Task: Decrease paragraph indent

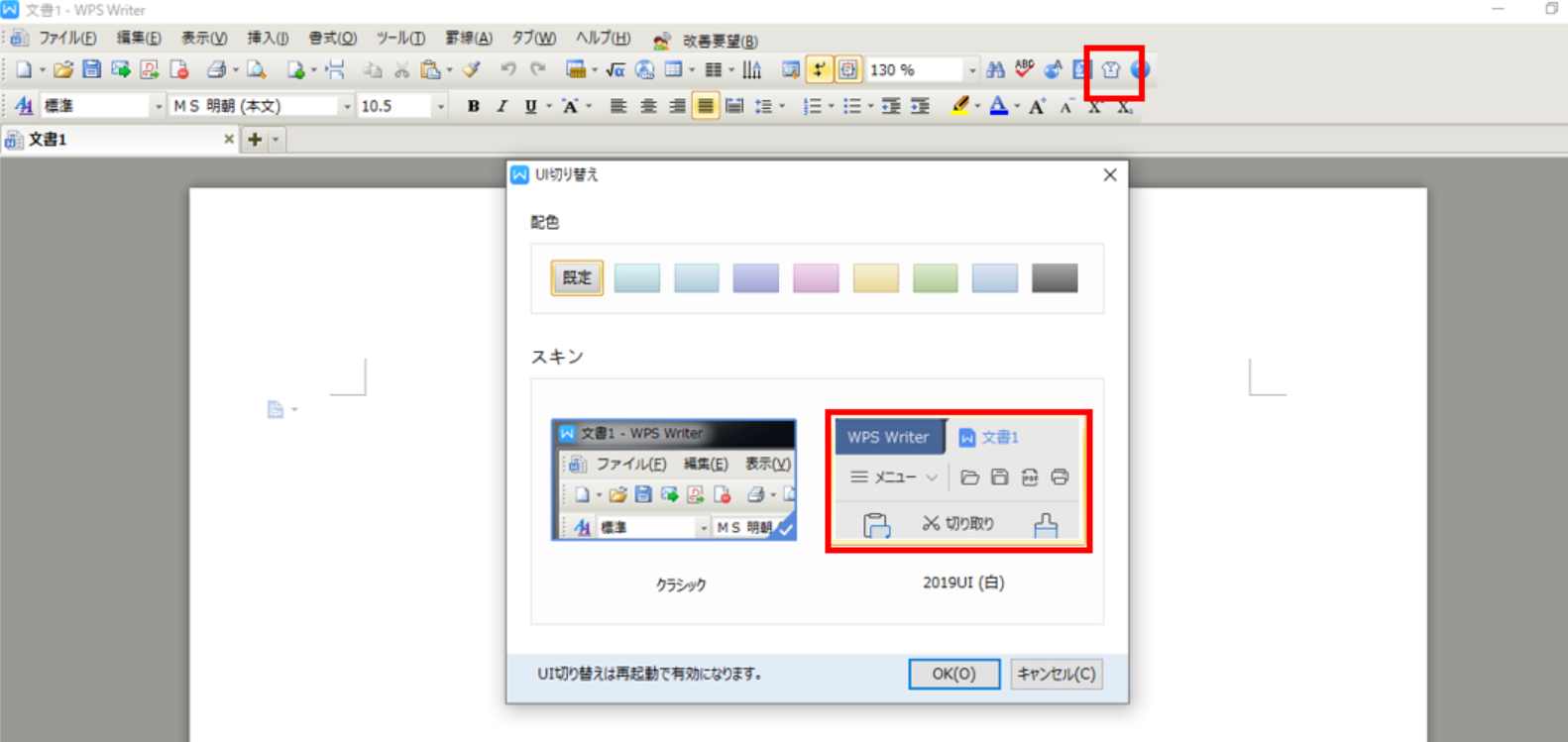Action: pos(891,106)
